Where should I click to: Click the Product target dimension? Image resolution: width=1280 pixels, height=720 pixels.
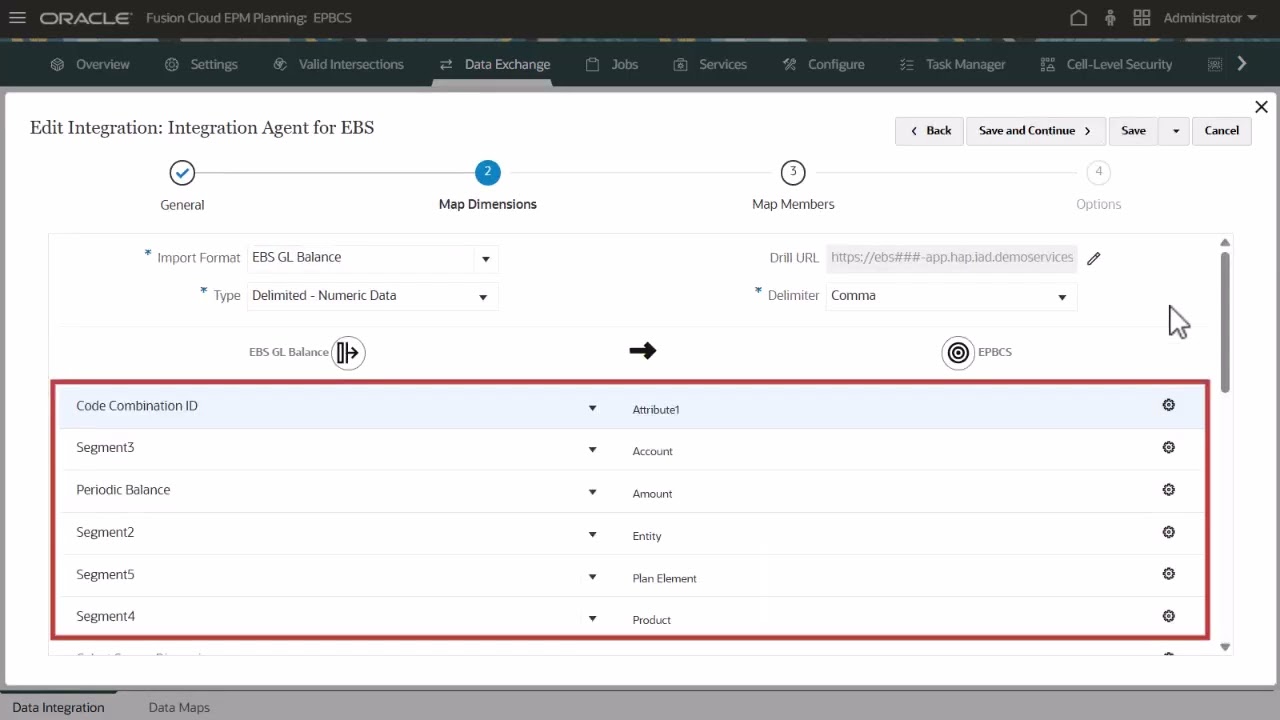click(651, 620)
